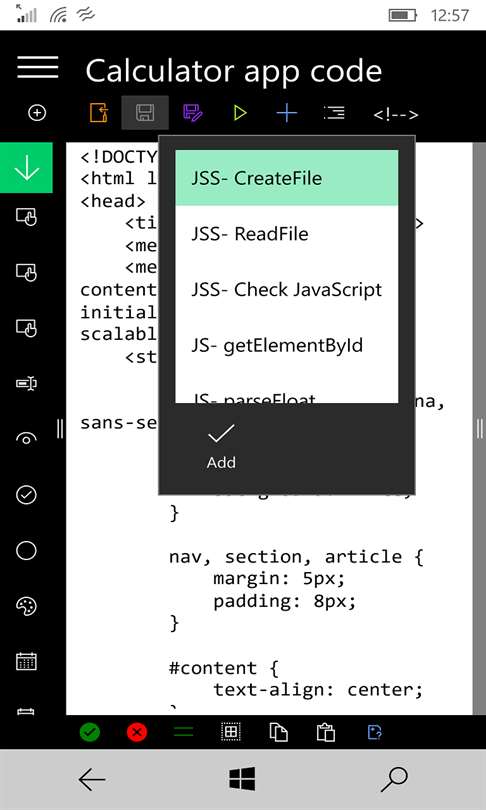486x810 pixels.
Task: Run code with the yellow play icon
Action: tap(240, 113)
